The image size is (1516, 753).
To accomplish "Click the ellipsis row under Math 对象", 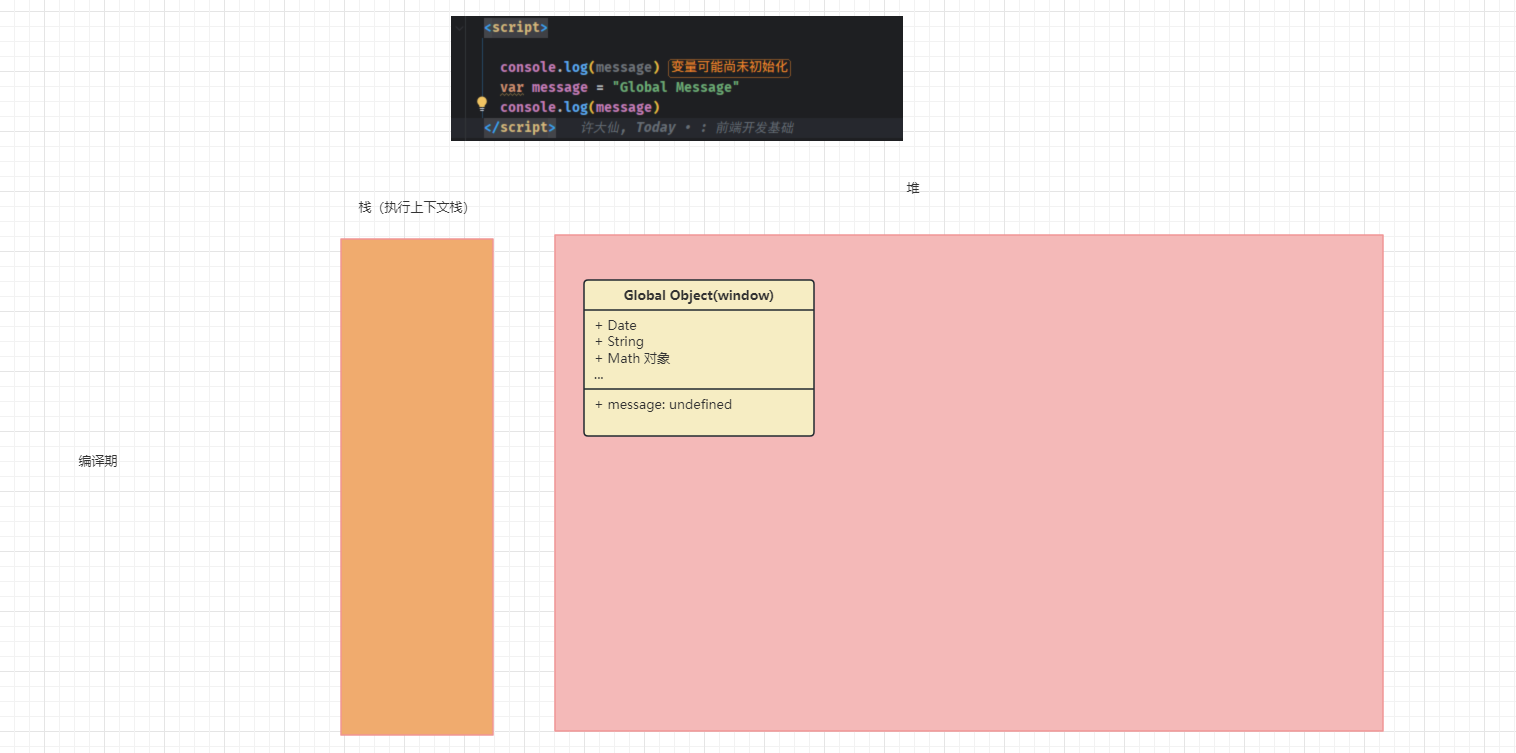I will pos(599,376).
